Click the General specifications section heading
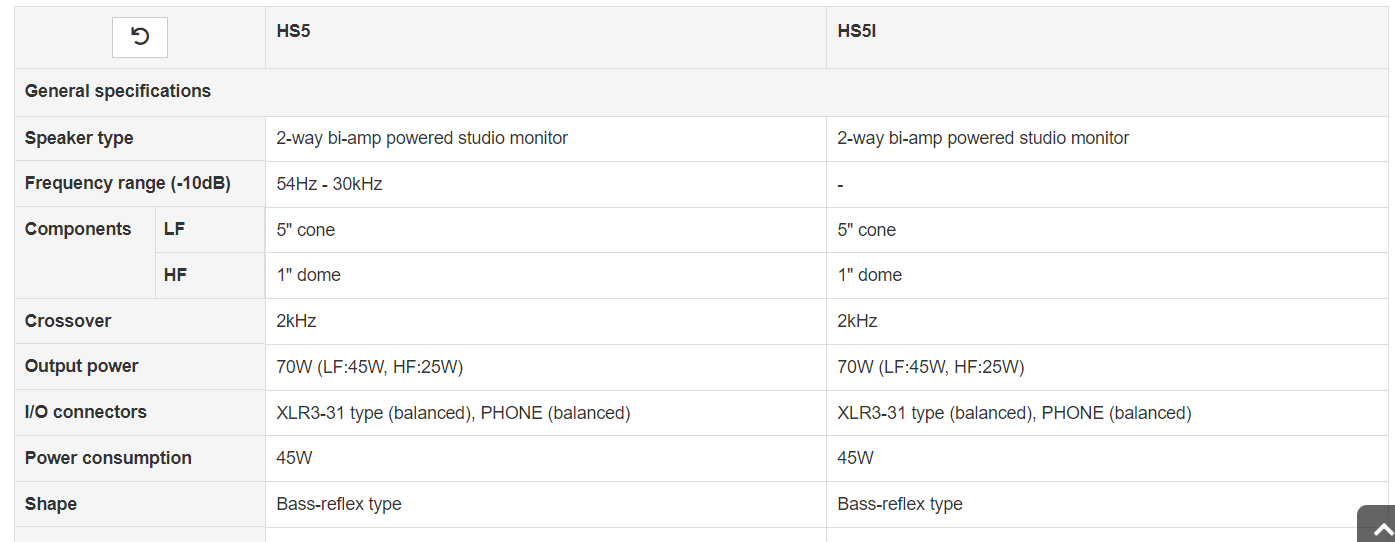The image size is (1395, 542). click(118, 91)
